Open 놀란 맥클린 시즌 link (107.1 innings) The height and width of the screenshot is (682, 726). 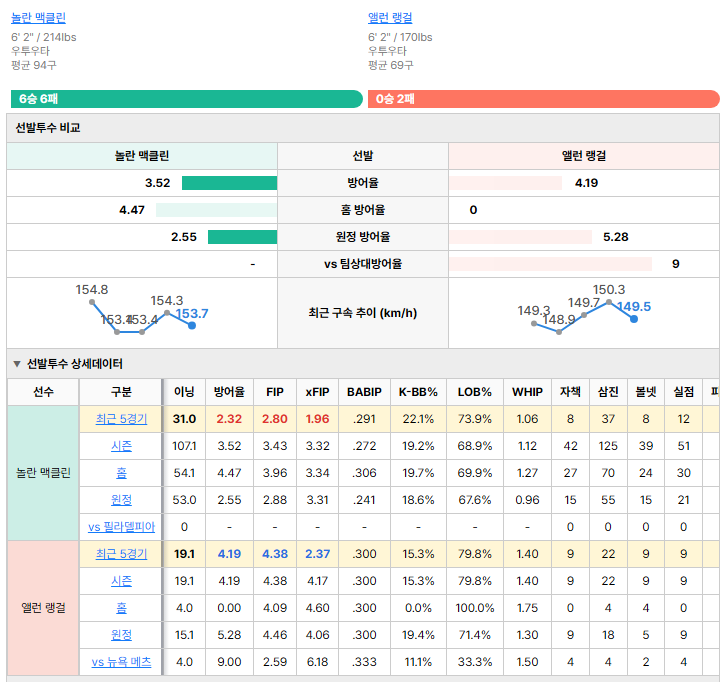[121, 446]
